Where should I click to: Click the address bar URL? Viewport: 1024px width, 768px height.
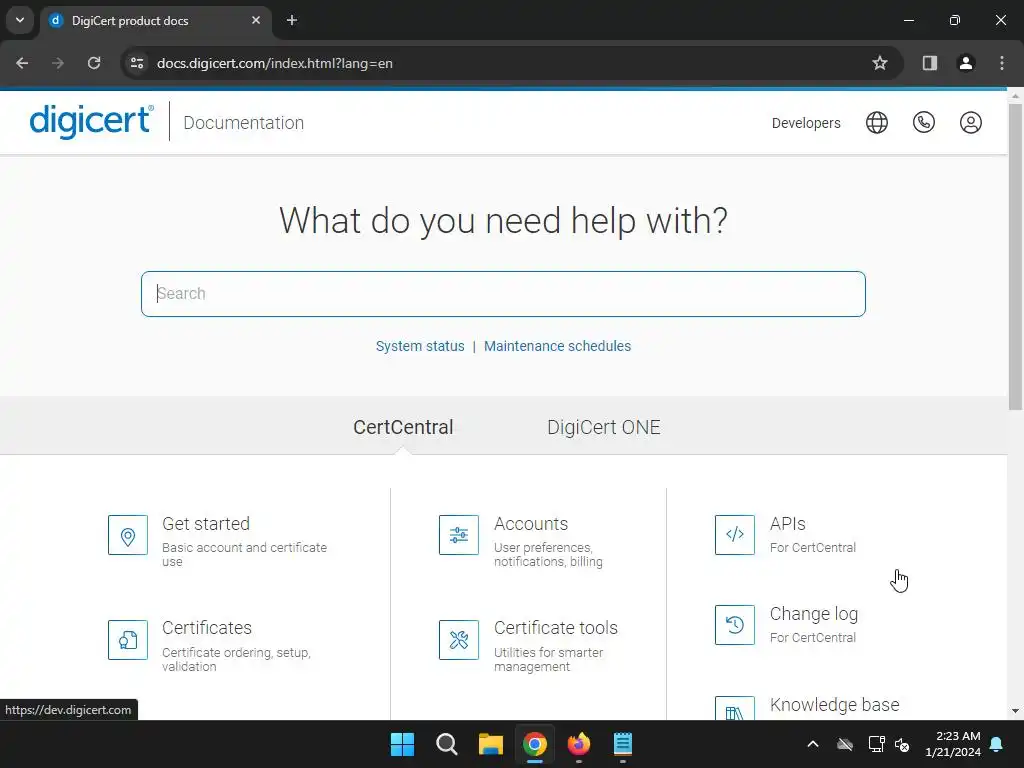[275, 63]
